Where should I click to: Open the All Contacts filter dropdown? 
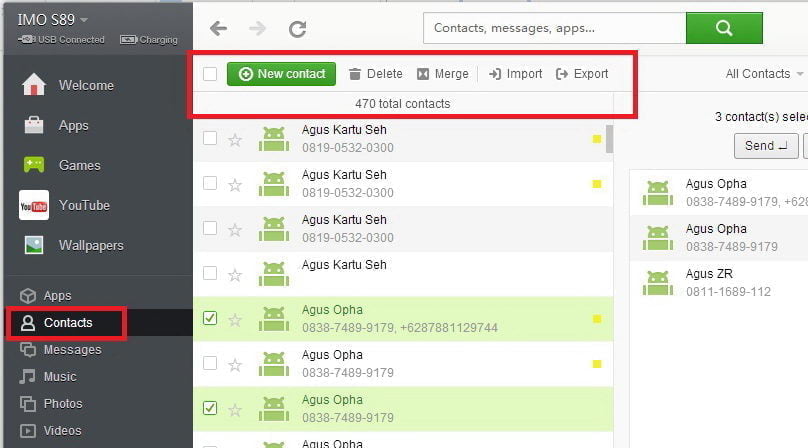[764, 74]
